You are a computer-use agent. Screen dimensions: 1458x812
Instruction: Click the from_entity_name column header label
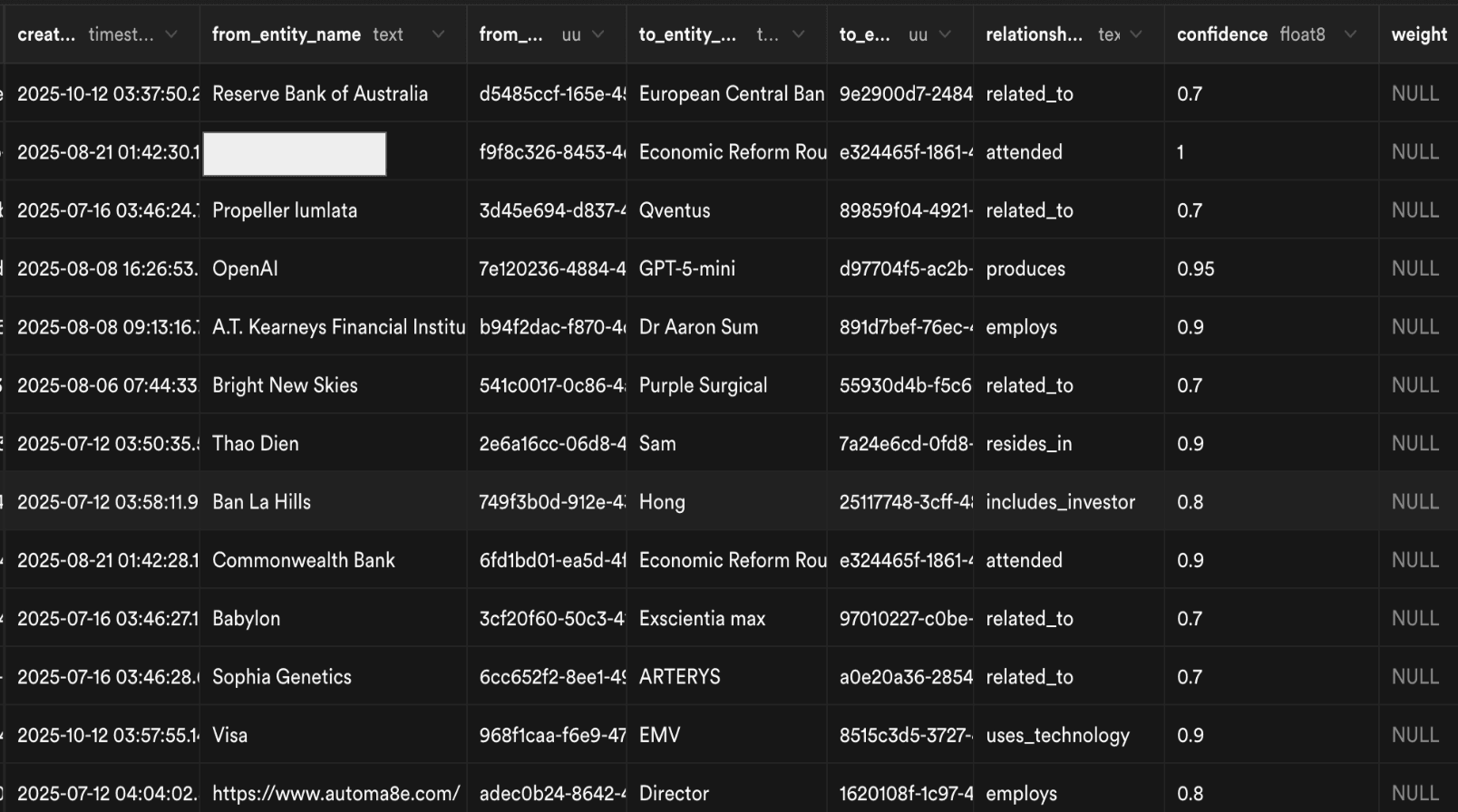click(287, 34)
